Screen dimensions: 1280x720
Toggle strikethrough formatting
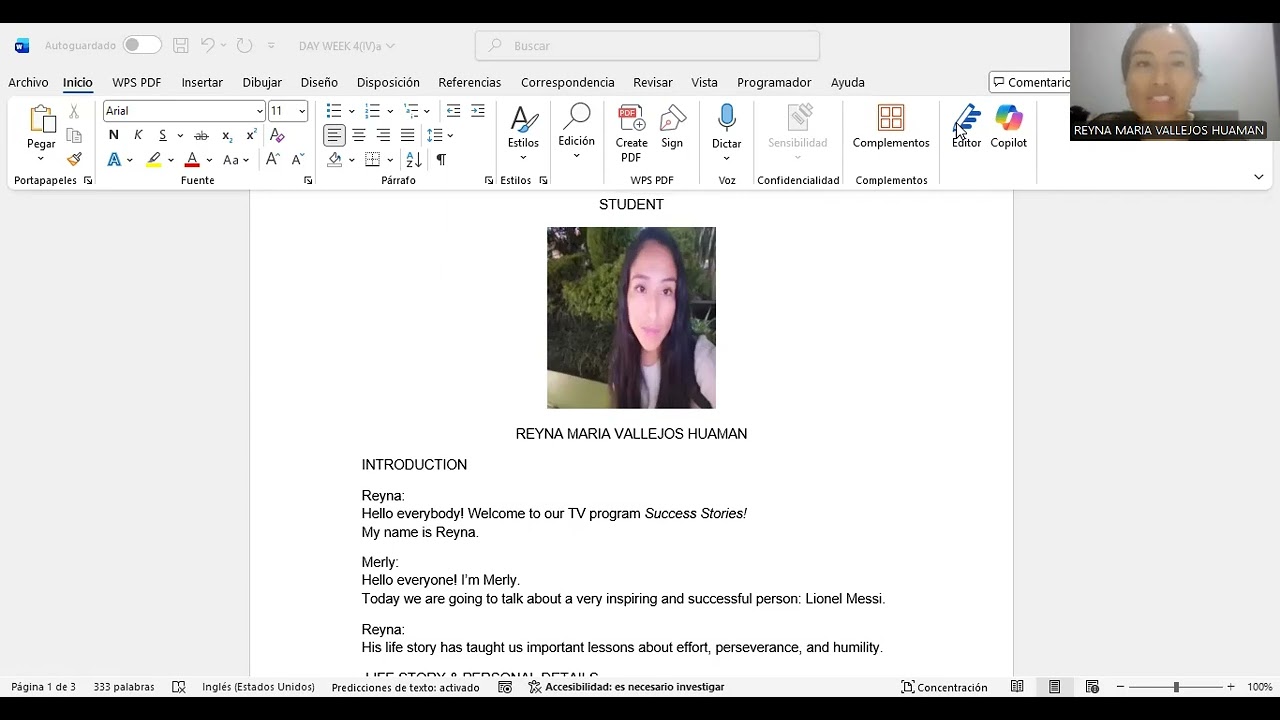[201, 135]
